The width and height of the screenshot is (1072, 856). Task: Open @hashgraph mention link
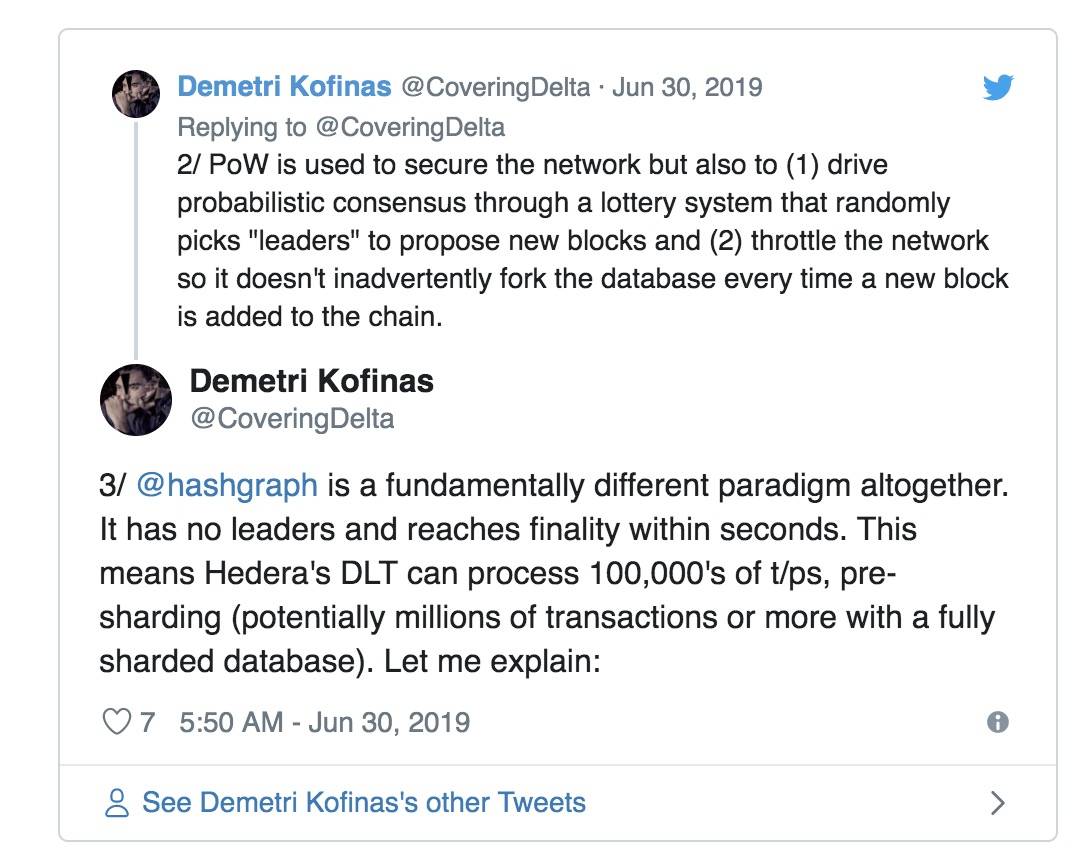(x=227, y=485)
